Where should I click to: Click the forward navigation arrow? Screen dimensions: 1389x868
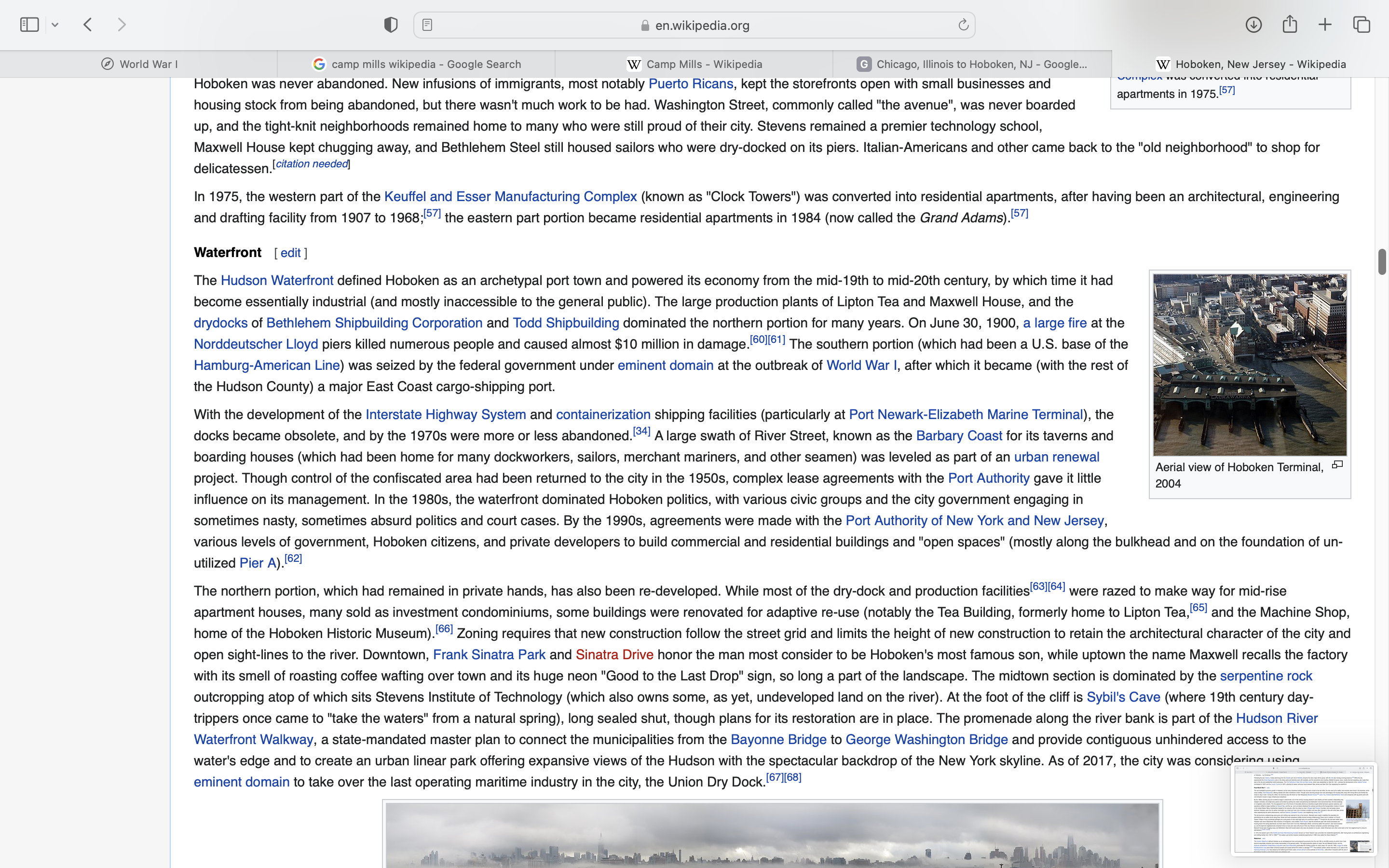point(122,25)
